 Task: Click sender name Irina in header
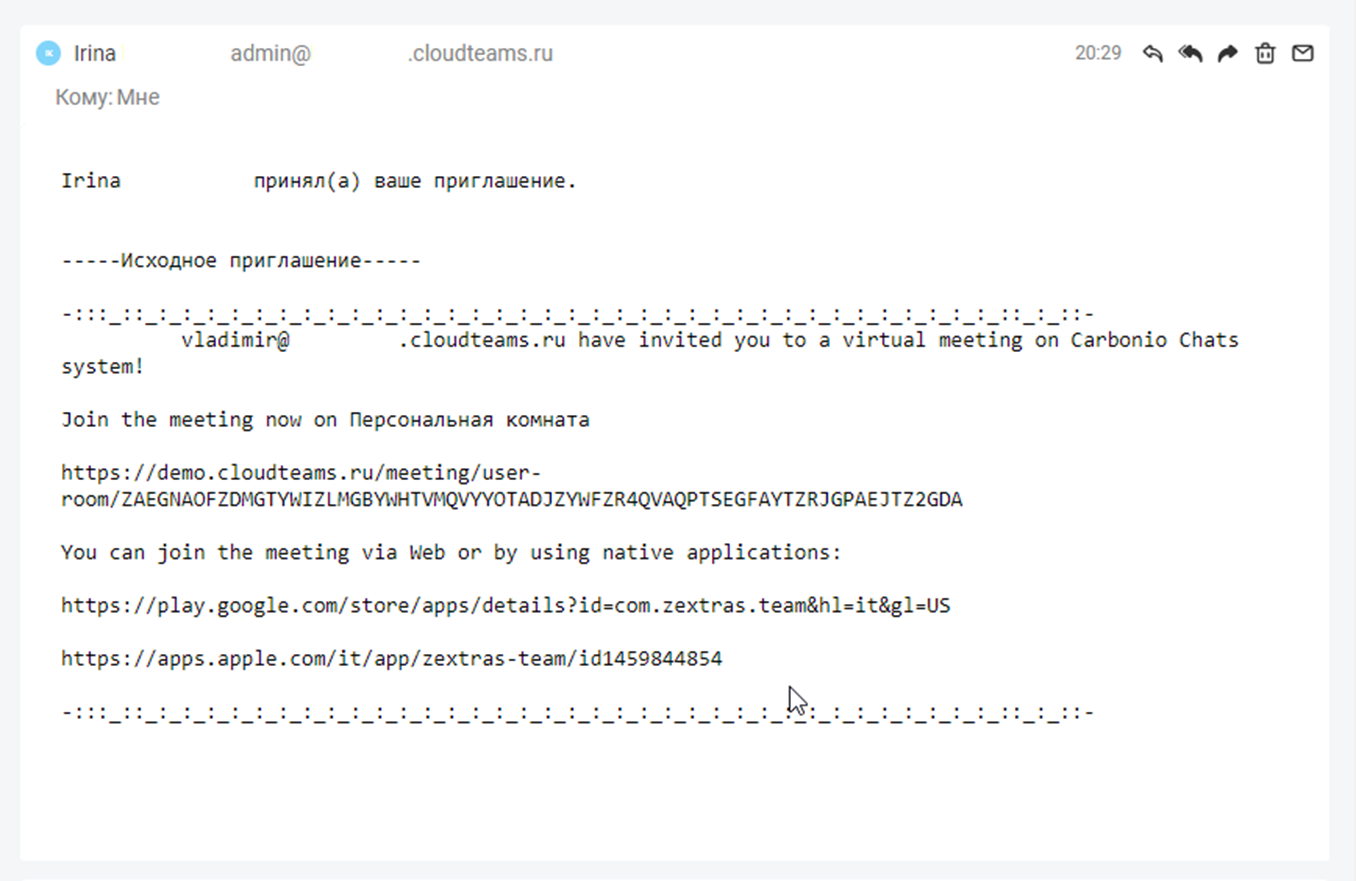click(x=95, y=53)
